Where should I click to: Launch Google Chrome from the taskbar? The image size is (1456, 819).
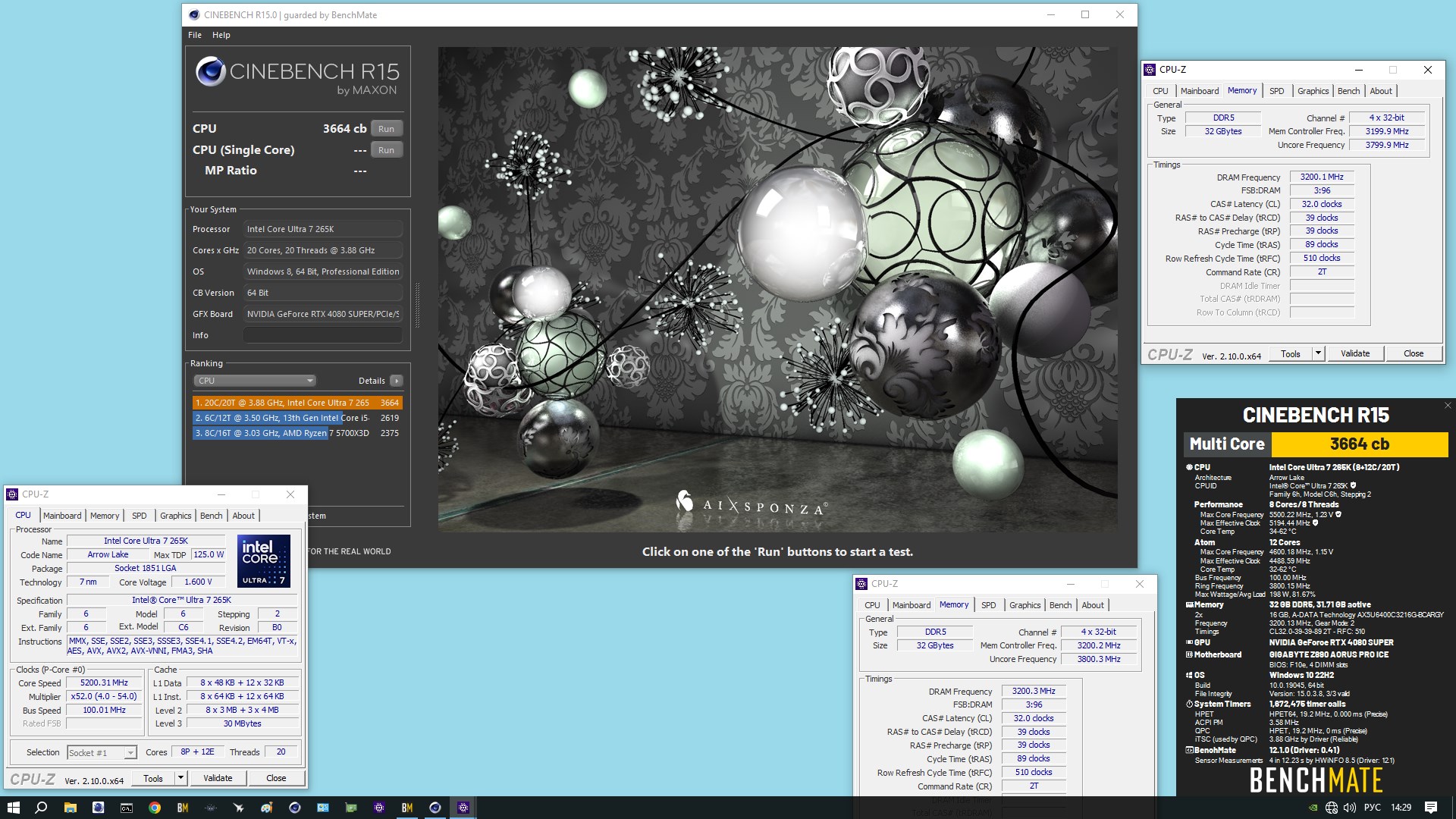155,808
